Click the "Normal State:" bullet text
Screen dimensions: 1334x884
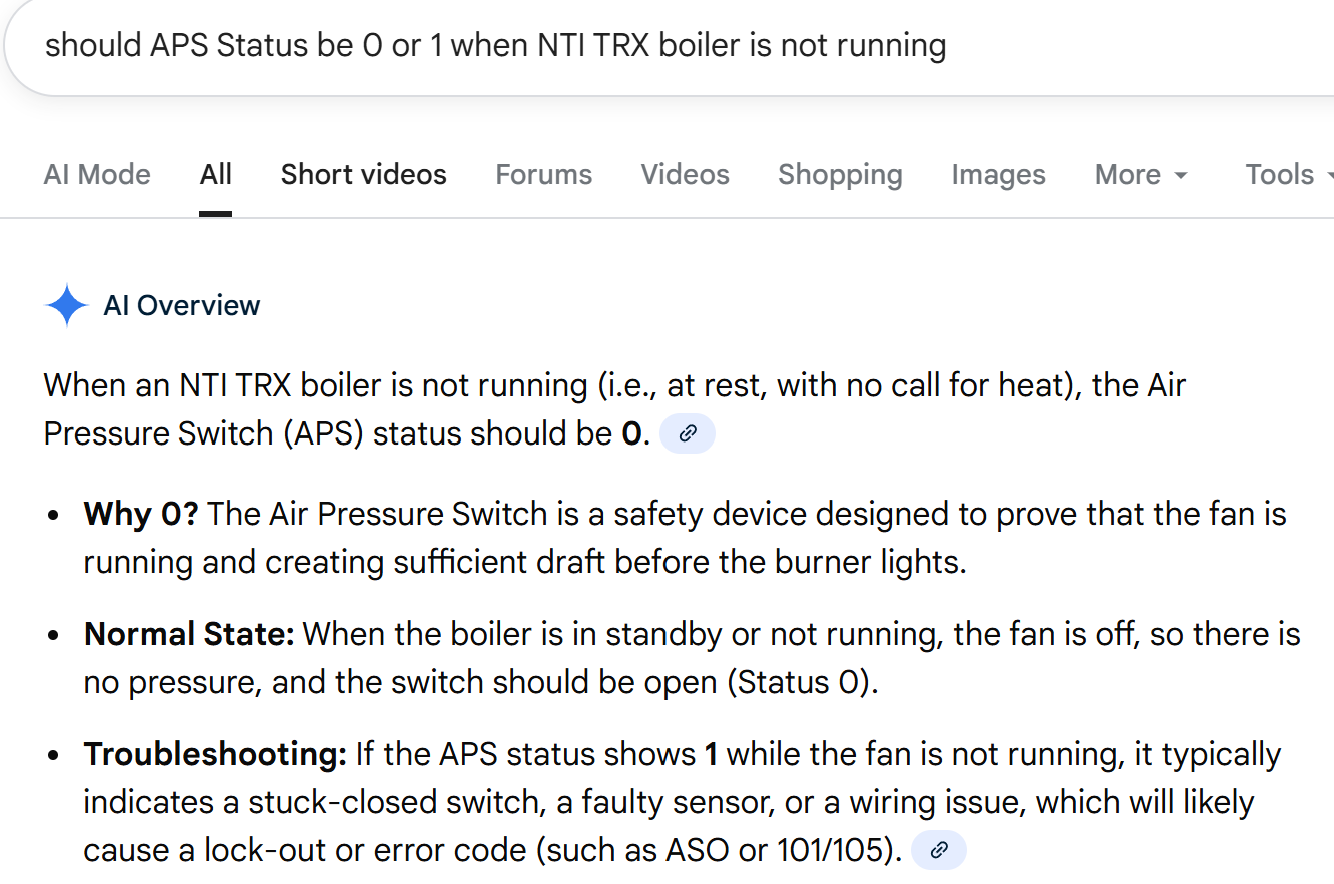(188, 633)
